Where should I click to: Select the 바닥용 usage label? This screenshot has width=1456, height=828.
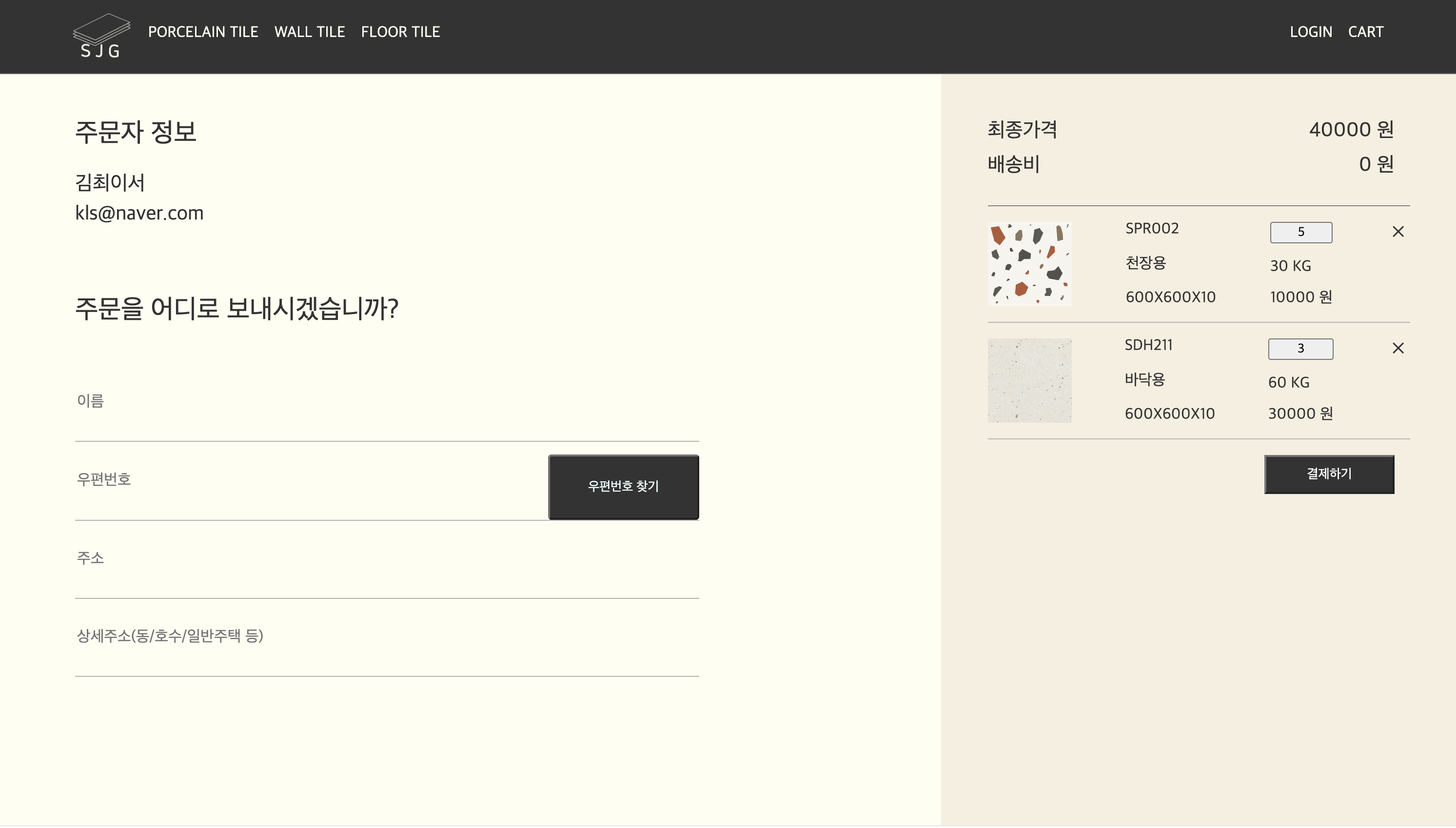1144,379
